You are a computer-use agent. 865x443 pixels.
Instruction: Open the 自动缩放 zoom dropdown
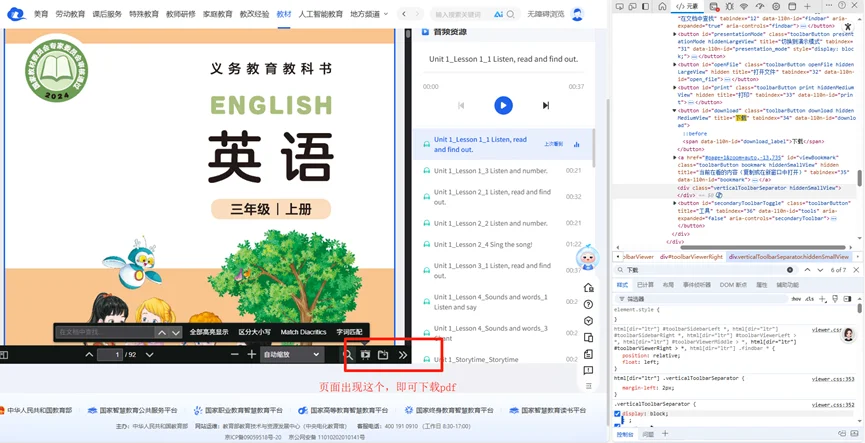tap(292, 355)
